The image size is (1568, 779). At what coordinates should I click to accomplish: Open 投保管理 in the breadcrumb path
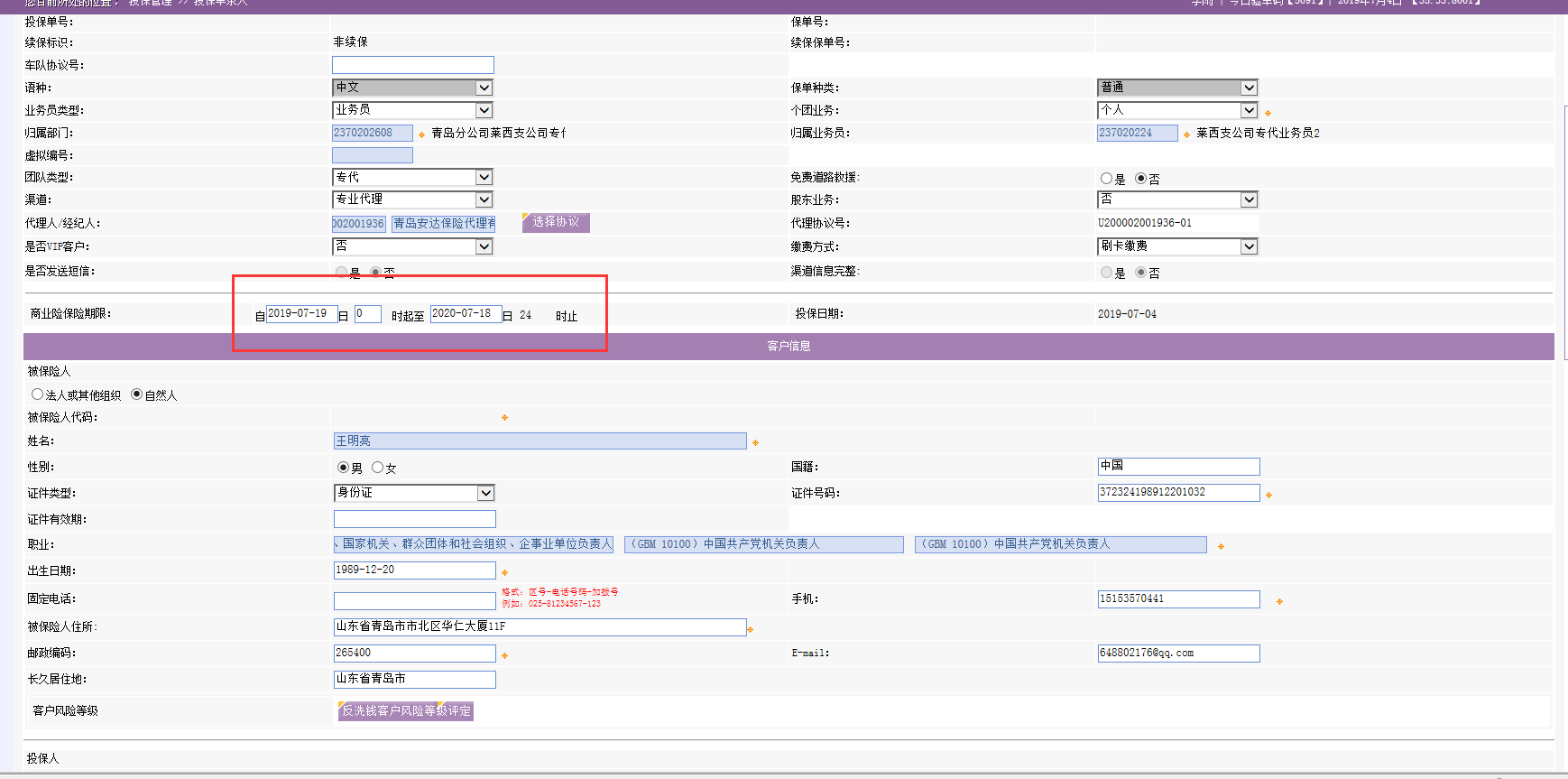coord(150,3)
